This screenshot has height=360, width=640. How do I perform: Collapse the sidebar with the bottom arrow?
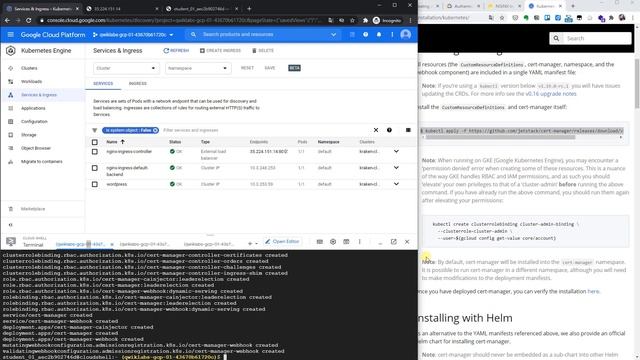(x=11, y=225)
